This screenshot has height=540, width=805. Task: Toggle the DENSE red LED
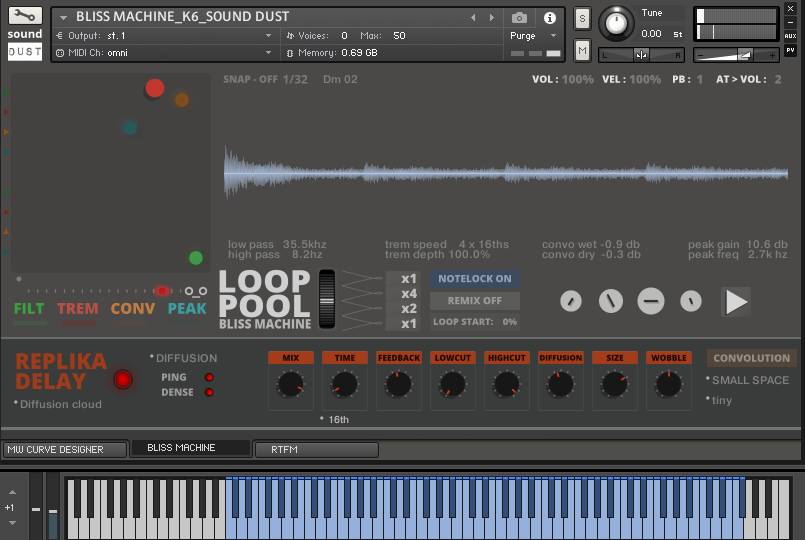point(209,392)
